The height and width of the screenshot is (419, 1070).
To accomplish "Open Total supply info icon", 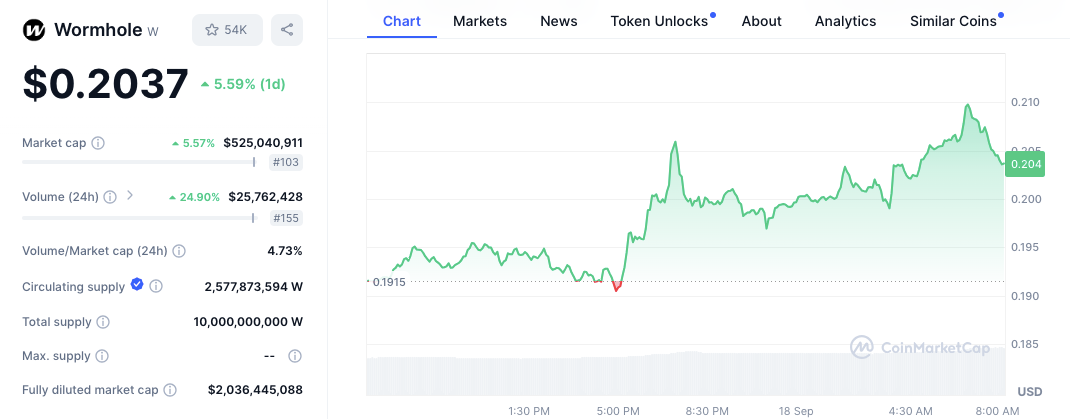I will (x=103, y=322).
